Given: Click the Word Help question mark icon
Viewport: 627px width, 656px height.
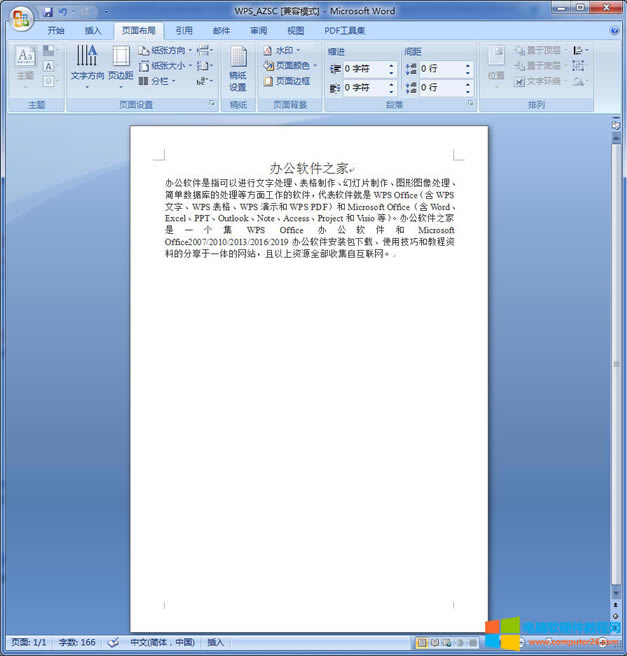Looking at the screenshot, I should [614, 31].
